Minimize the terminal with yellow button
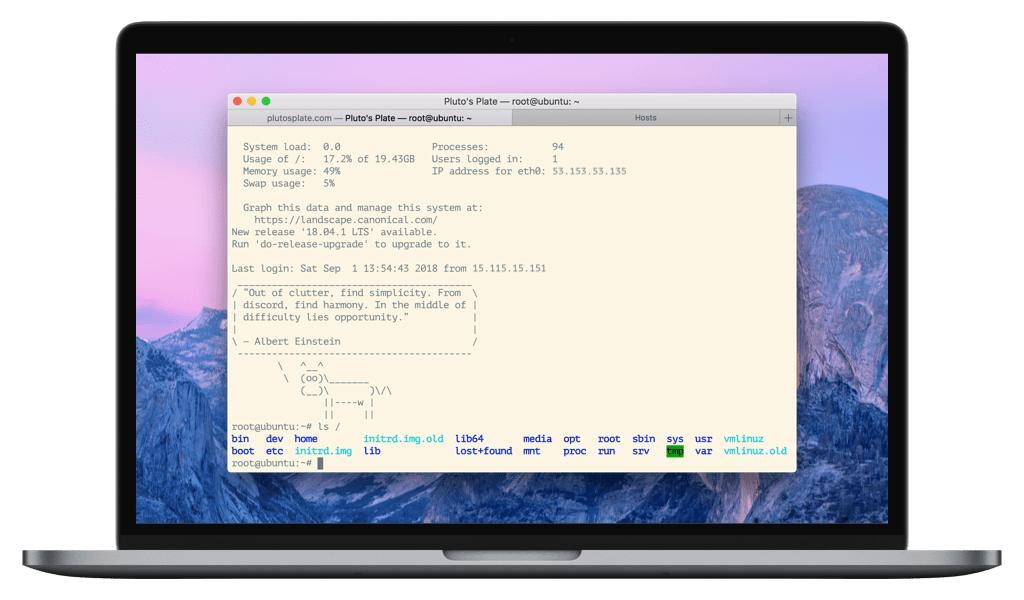This screenshot has height=600, width=1024. (x=252, y=101)
